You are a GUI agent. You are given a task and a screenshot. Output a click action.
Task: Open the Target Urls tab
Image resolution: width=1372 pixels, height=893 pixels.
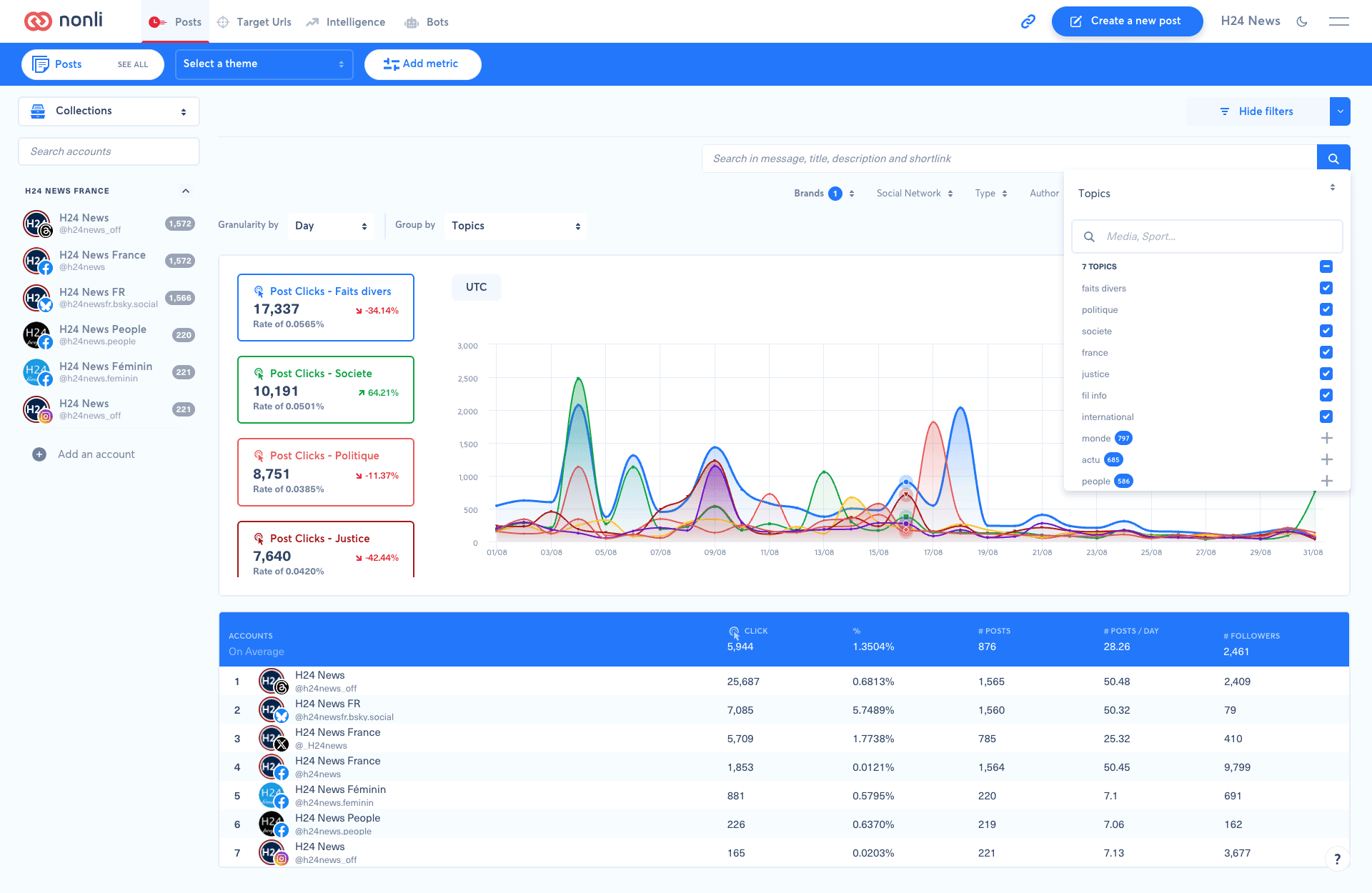(254, 22)
